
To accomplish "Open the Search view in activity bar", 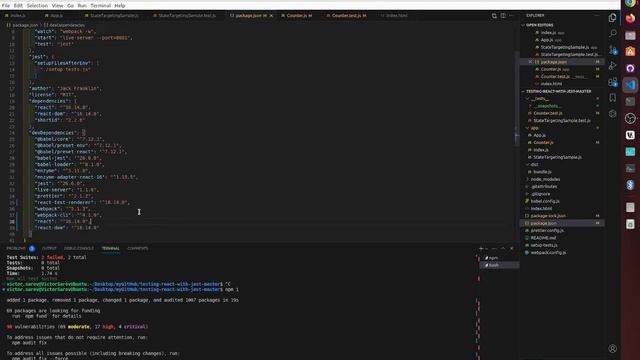I will click(x=612, y=33).
